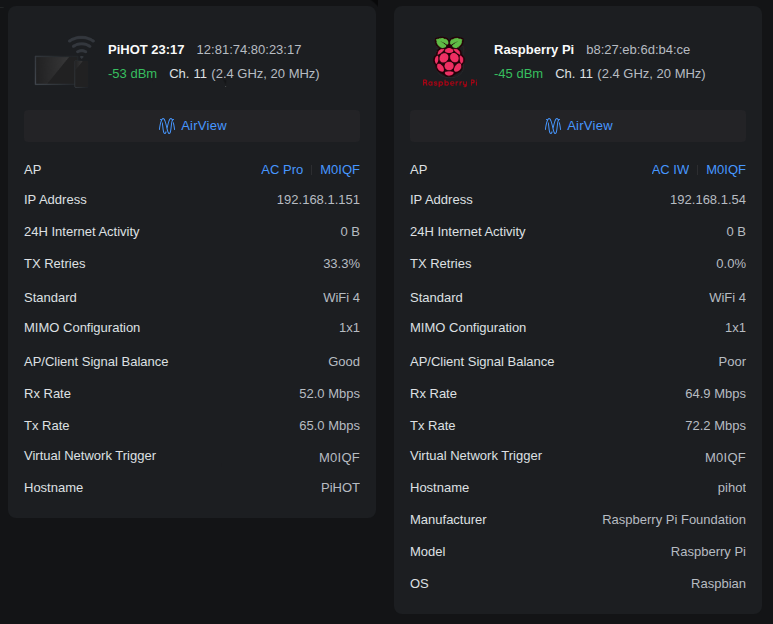Open the AC Pro access point link
This screenshot has height=624, width=773.
pyautogui.click(x=281, y=170)
